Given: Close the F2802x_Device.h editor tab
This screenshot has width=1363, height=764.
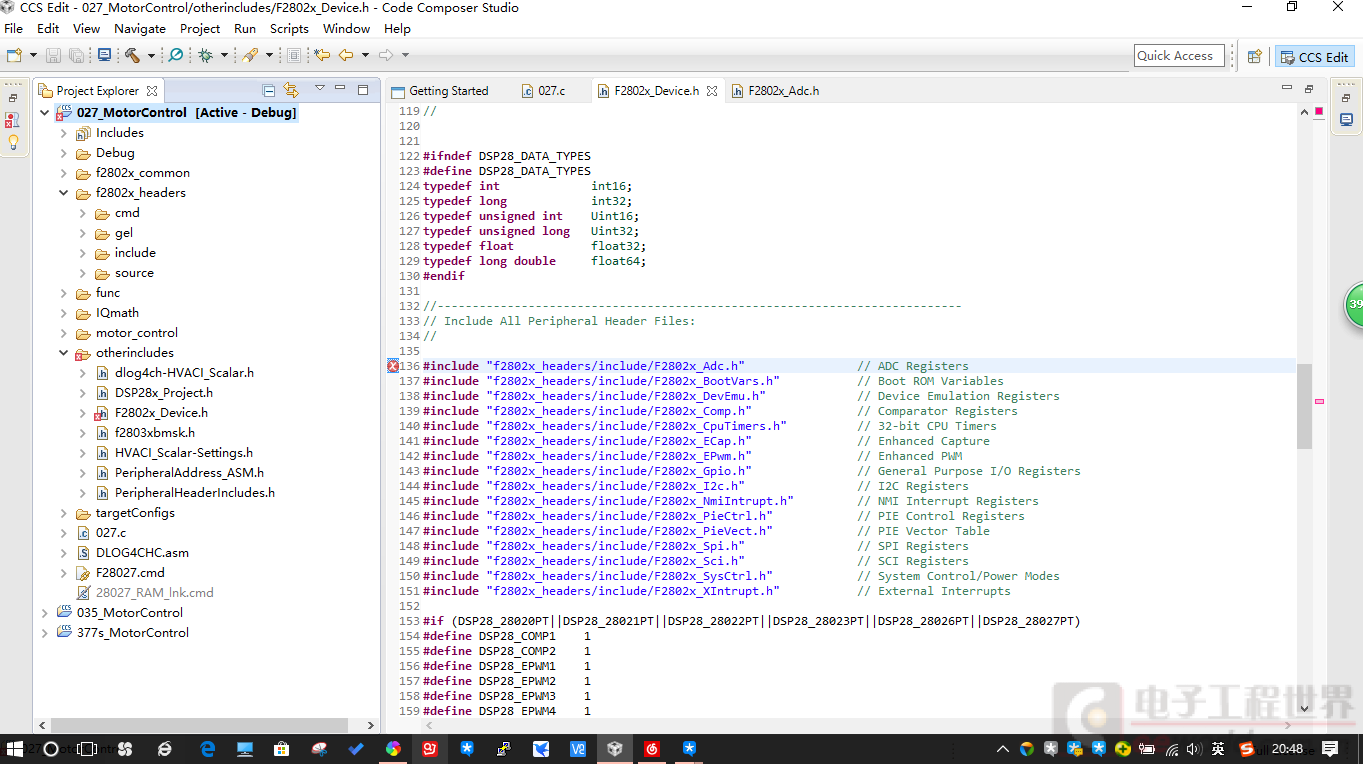Looking at the screenshot, I should [x=712, y=90].
